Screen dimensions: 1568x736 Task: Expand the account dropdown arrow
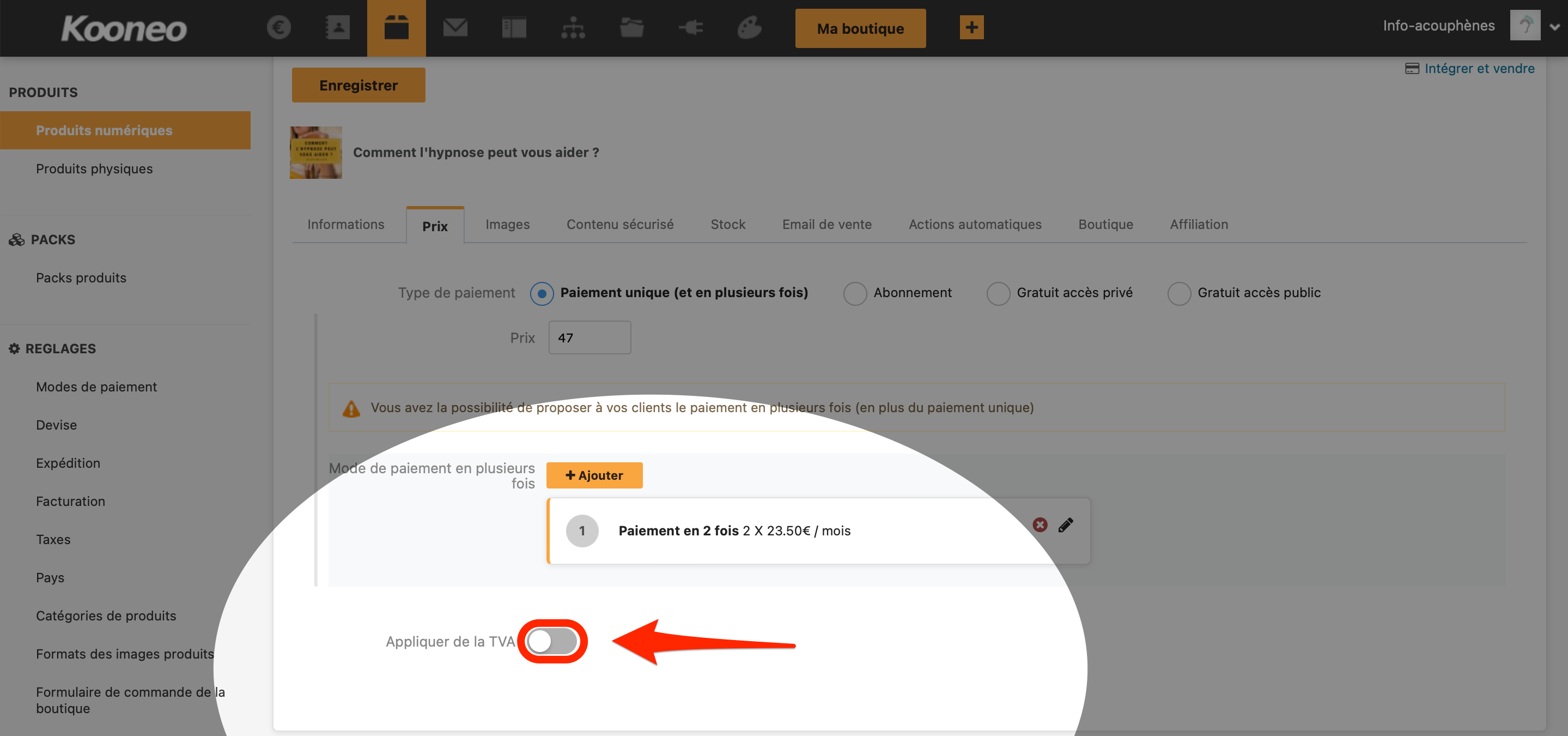[1554, 27]
